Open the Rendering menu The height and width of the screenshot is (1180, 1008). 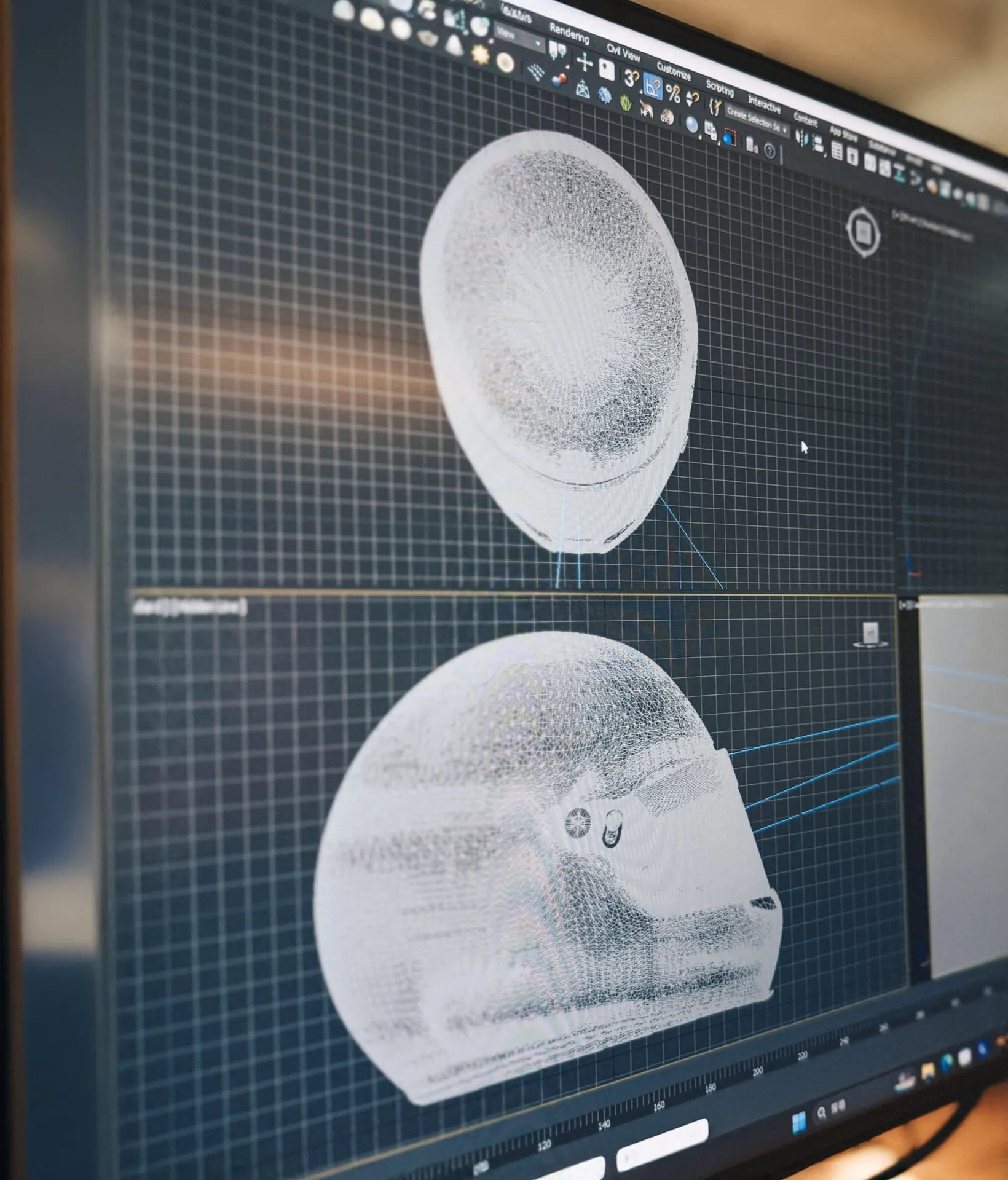[569, 33]
